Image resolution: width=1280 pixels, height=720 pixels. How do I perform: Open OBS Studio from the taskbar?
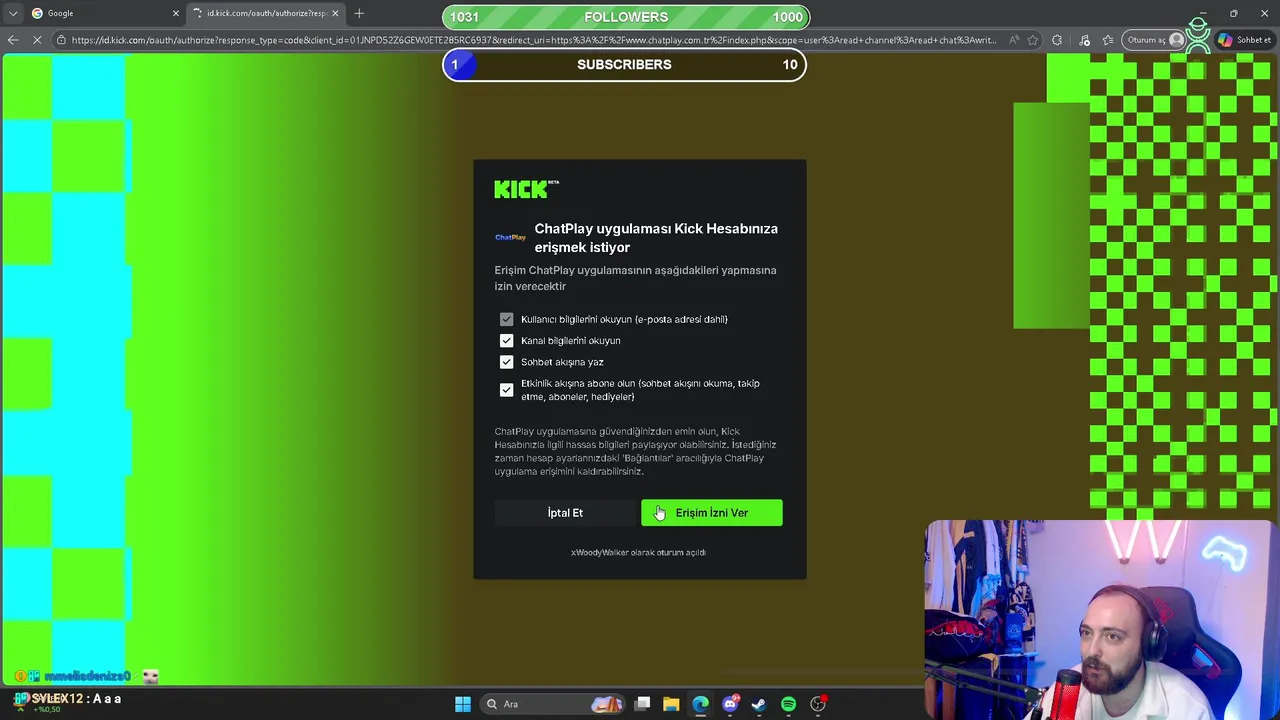(818, 704)
